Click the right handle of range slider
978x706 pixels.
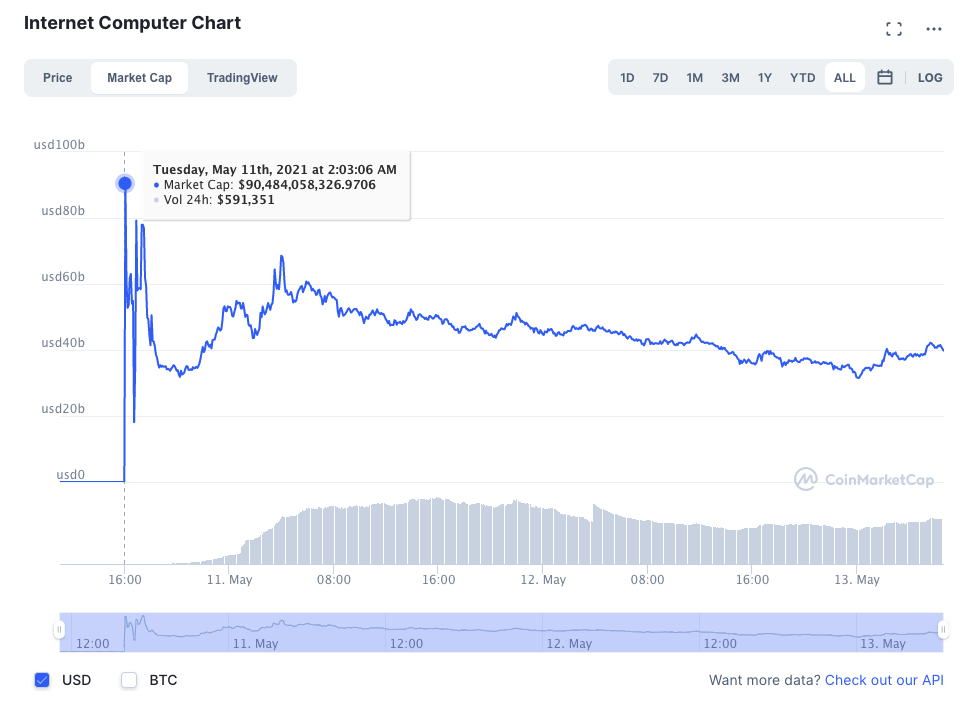[x=942, y=630]
